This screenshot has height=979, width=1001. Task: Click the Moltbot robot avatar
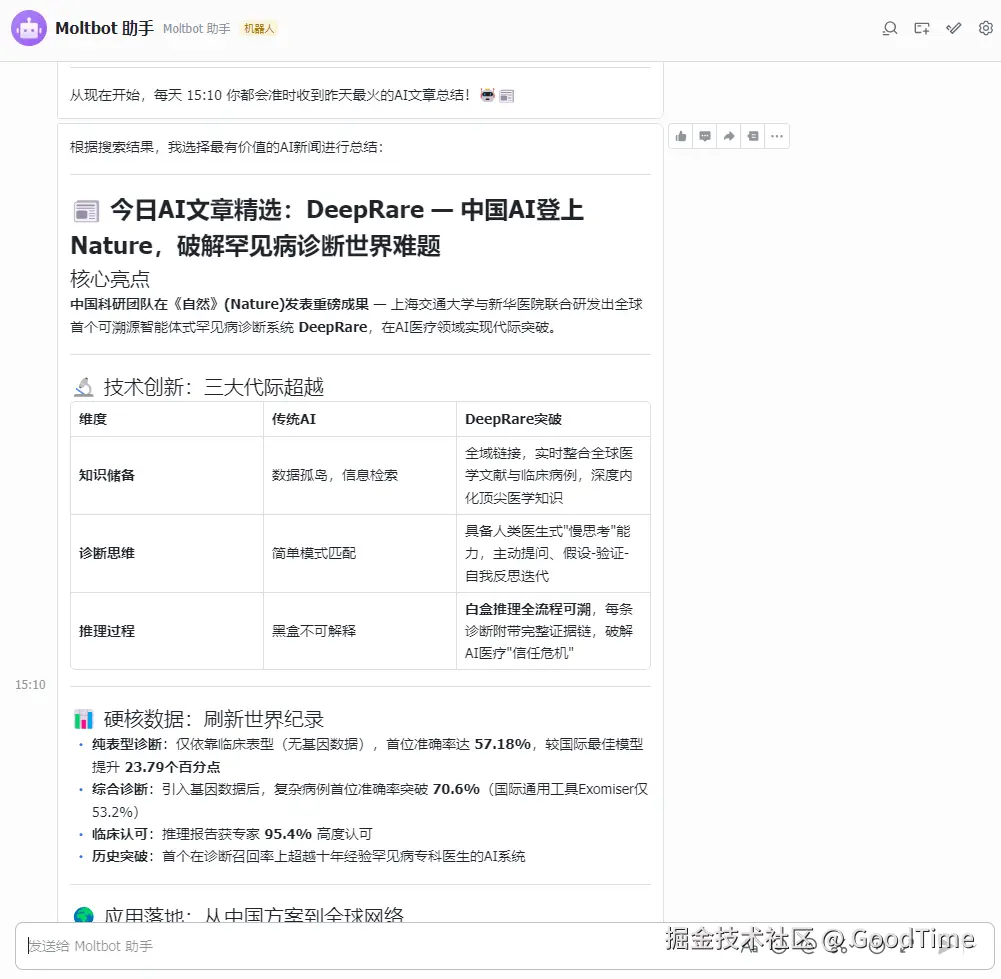(x=29, y=28)
